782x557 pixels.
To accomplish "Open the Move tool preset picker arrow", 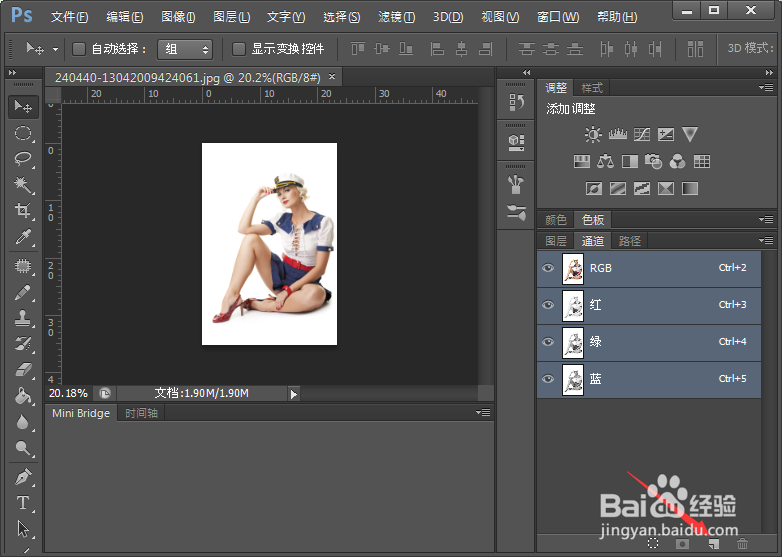I will [55, 49].
